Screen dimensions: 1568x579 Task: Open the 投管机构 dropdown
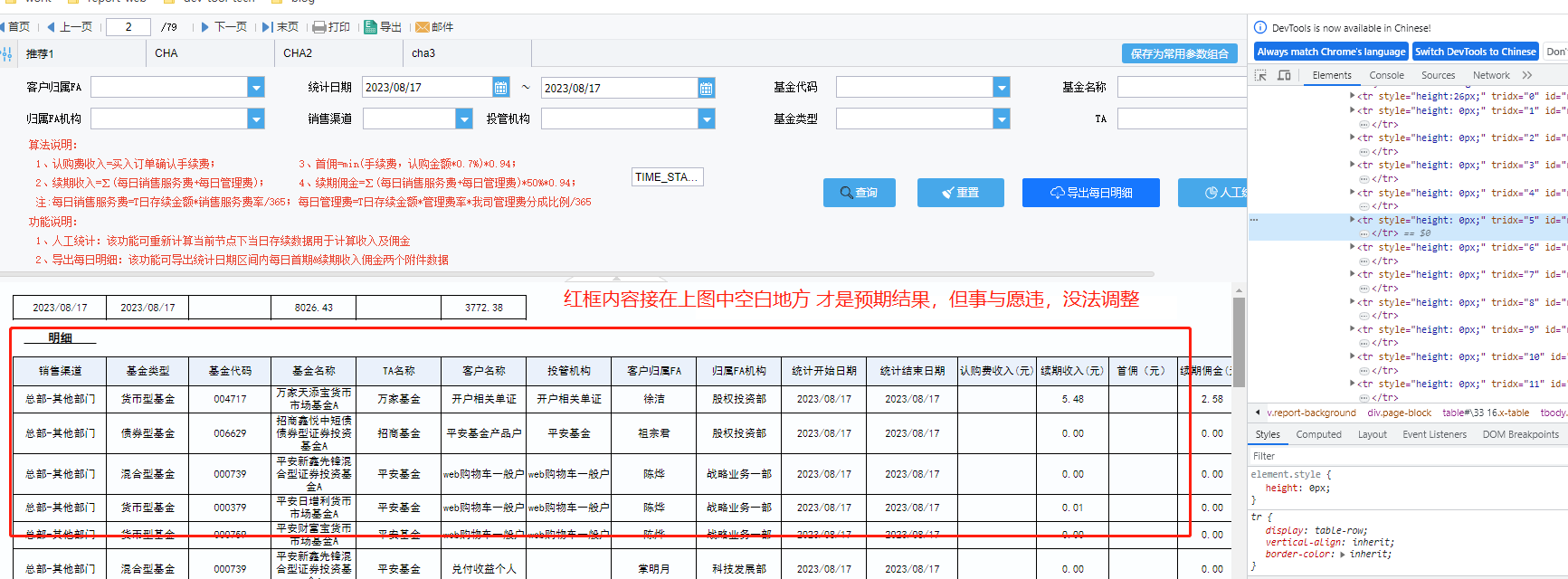pyautogui.click(x=707, y=119)
